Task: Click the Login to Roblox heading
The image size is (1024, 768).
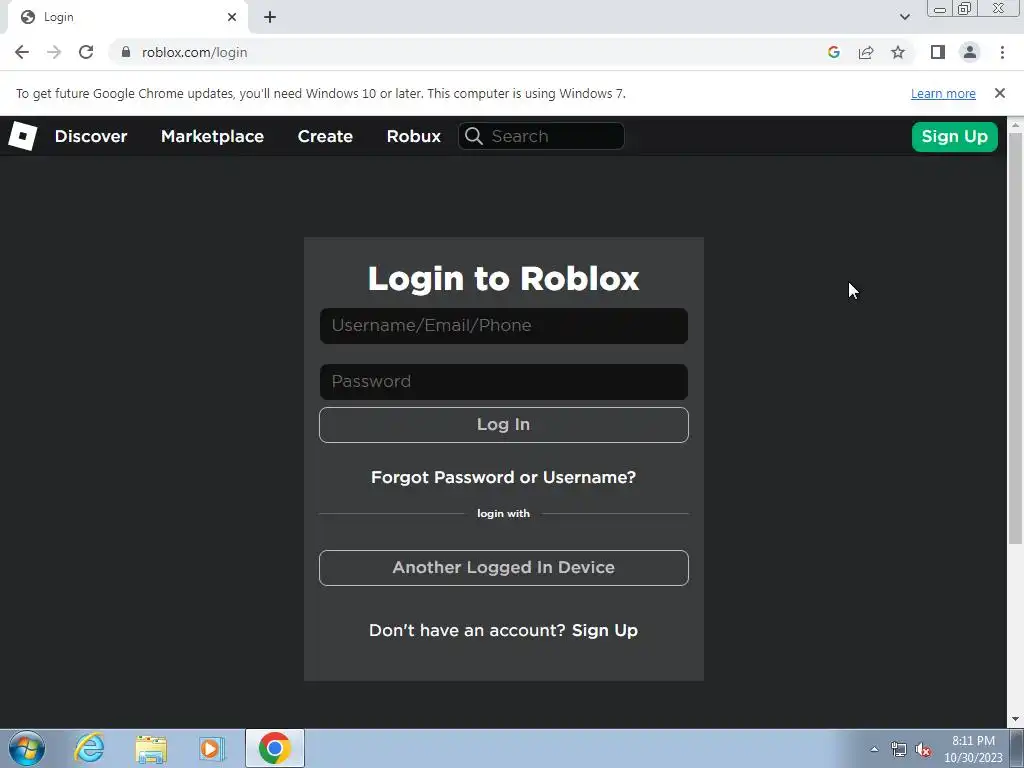Action: [504, 279]
